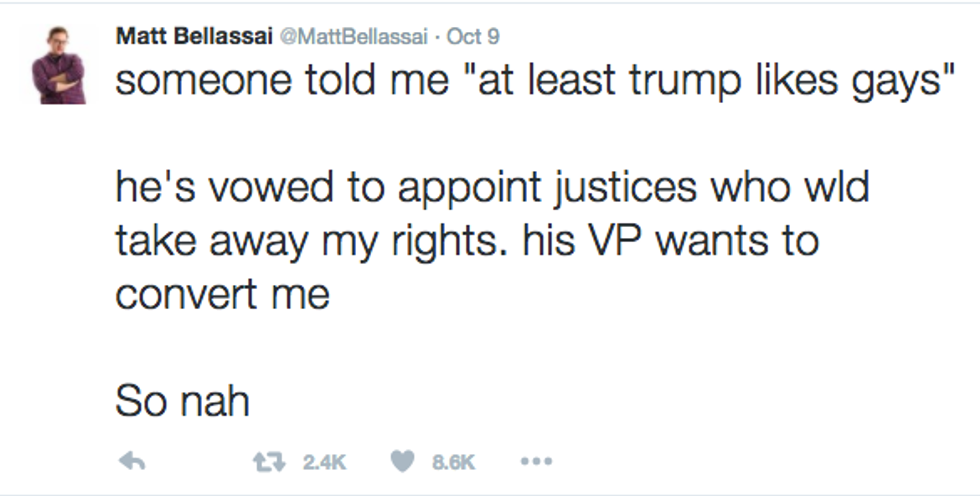
Task: Open the three-dot more options menu
Action: point(537,461)
